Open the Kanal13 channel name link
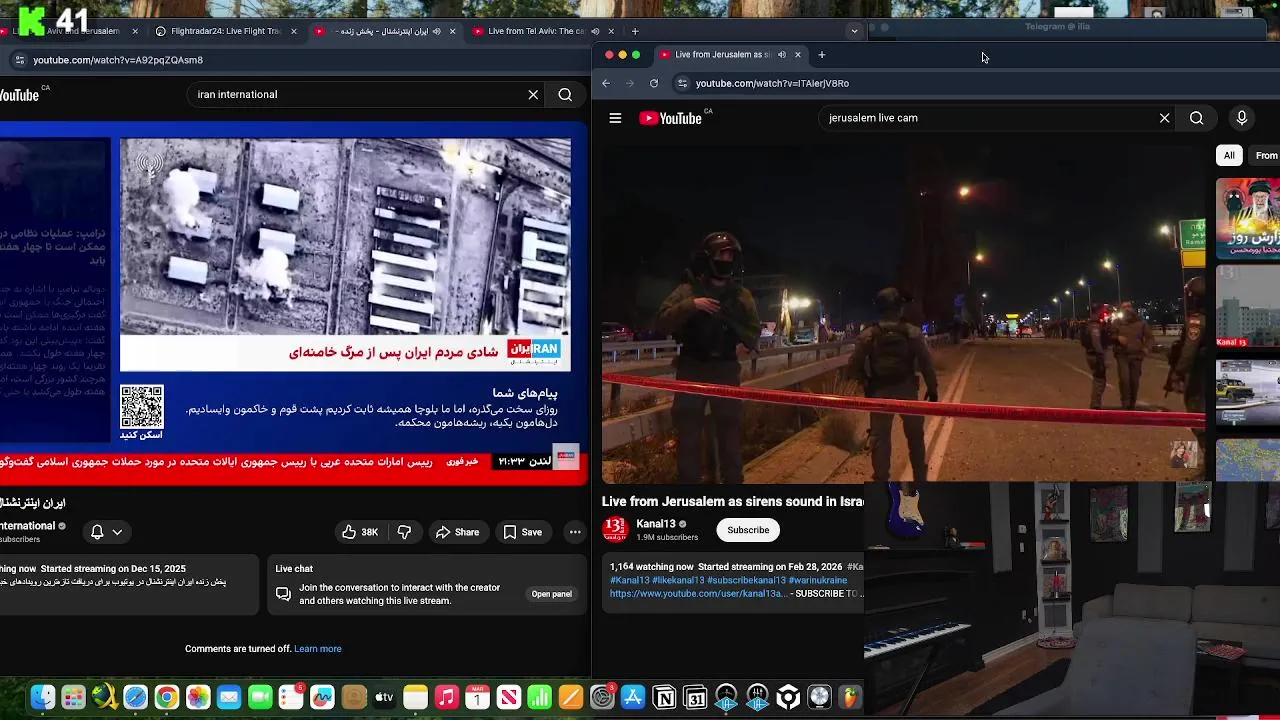1280x720 pixels. (x=656, y=524)
